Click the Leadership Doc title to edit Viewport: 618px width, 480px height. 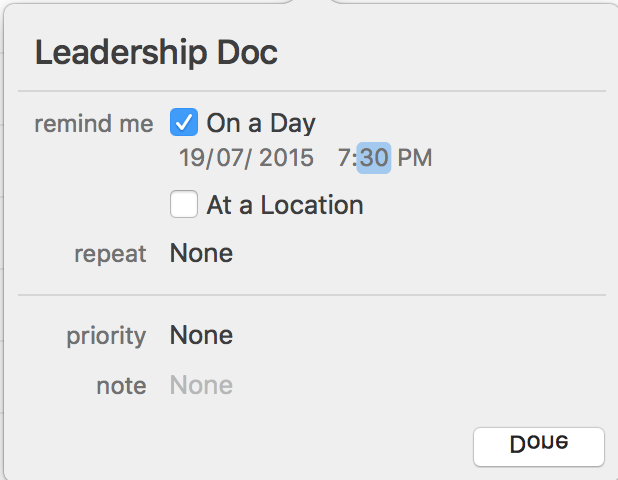click(156, 53)
